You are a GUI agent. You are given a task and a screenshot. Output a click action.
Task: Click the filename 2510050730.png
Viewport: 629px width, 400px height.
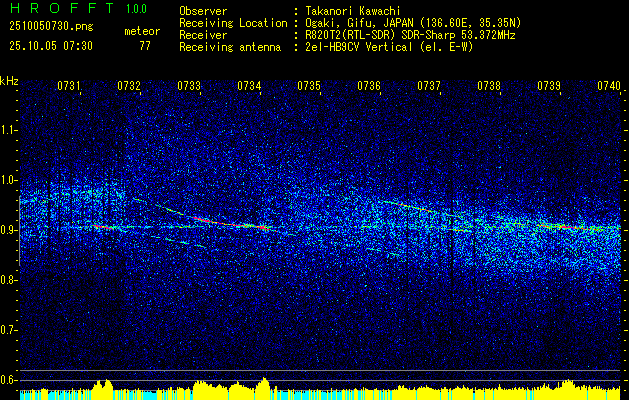pos(51,26)
